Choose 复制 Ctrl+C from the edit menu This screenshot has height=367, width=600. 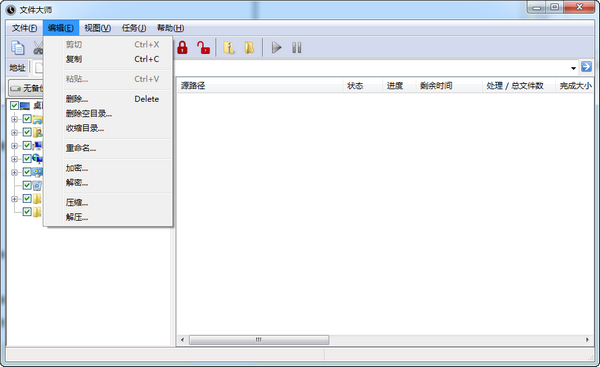pos(108,59)
